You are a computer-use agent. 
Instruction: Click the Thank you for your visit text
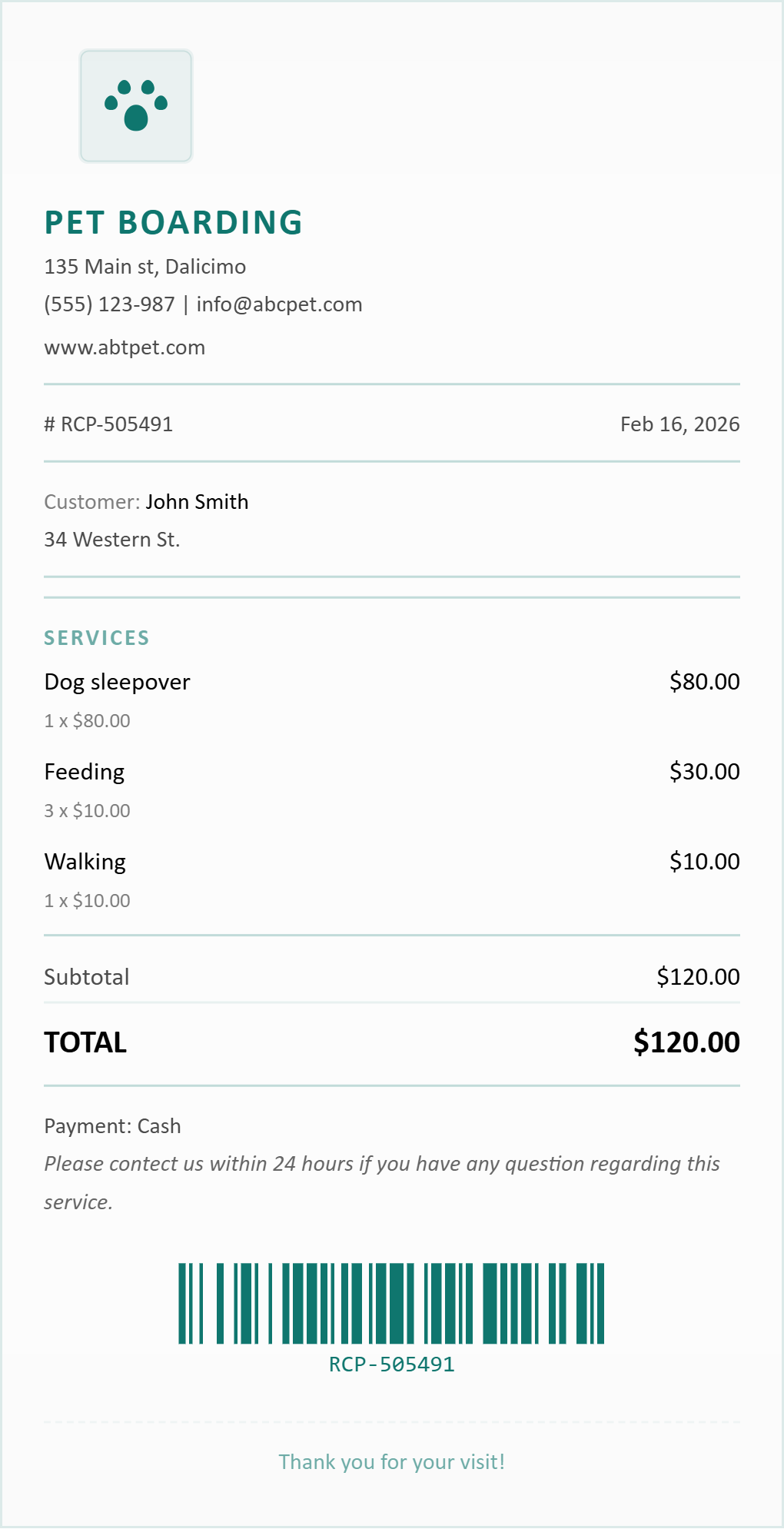pos(391,1462)
